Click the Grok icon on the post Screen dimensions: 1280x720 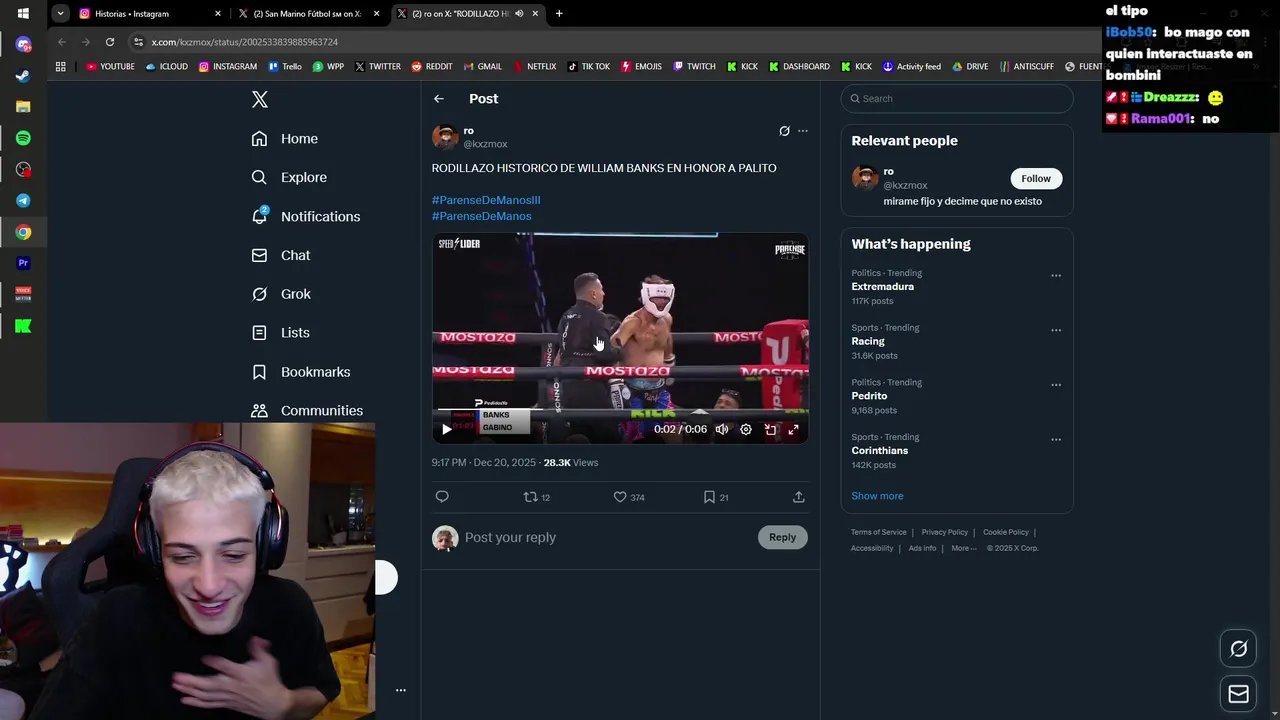(x=784, y=131)
